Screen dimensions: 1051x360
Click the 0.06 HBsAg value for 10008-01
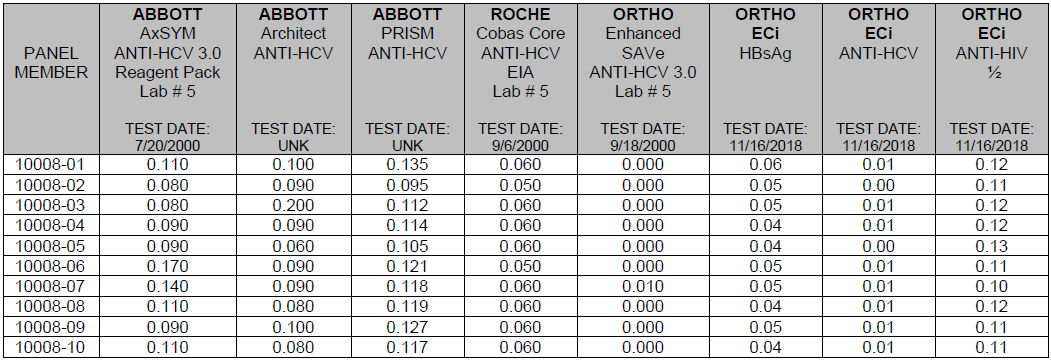click(765, 164)
